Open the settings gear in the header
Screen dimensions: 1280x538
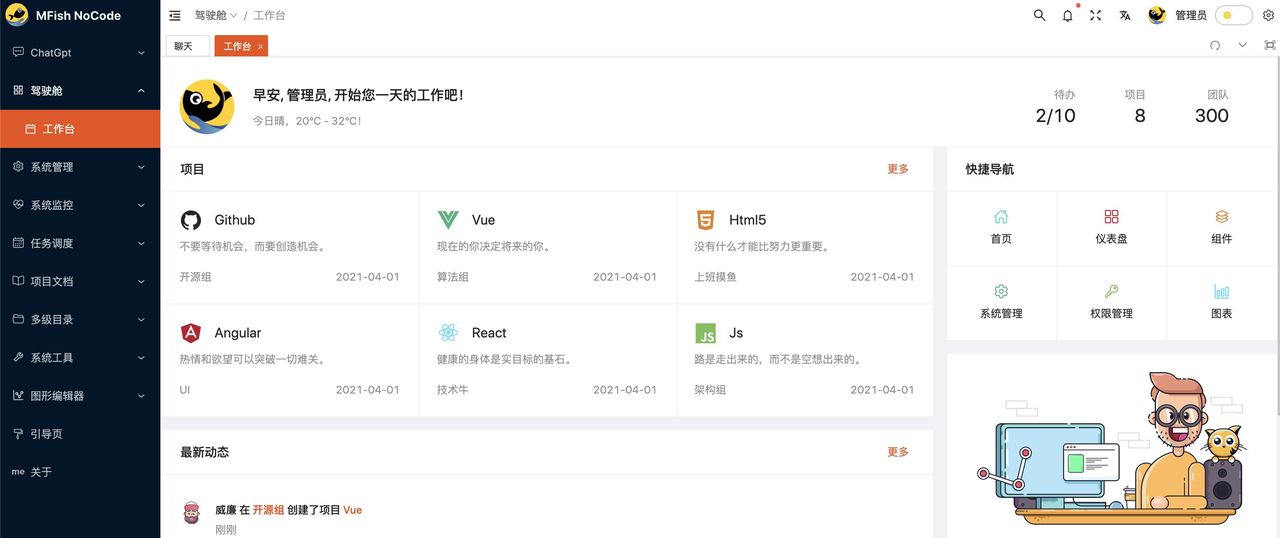(1268, 15)
